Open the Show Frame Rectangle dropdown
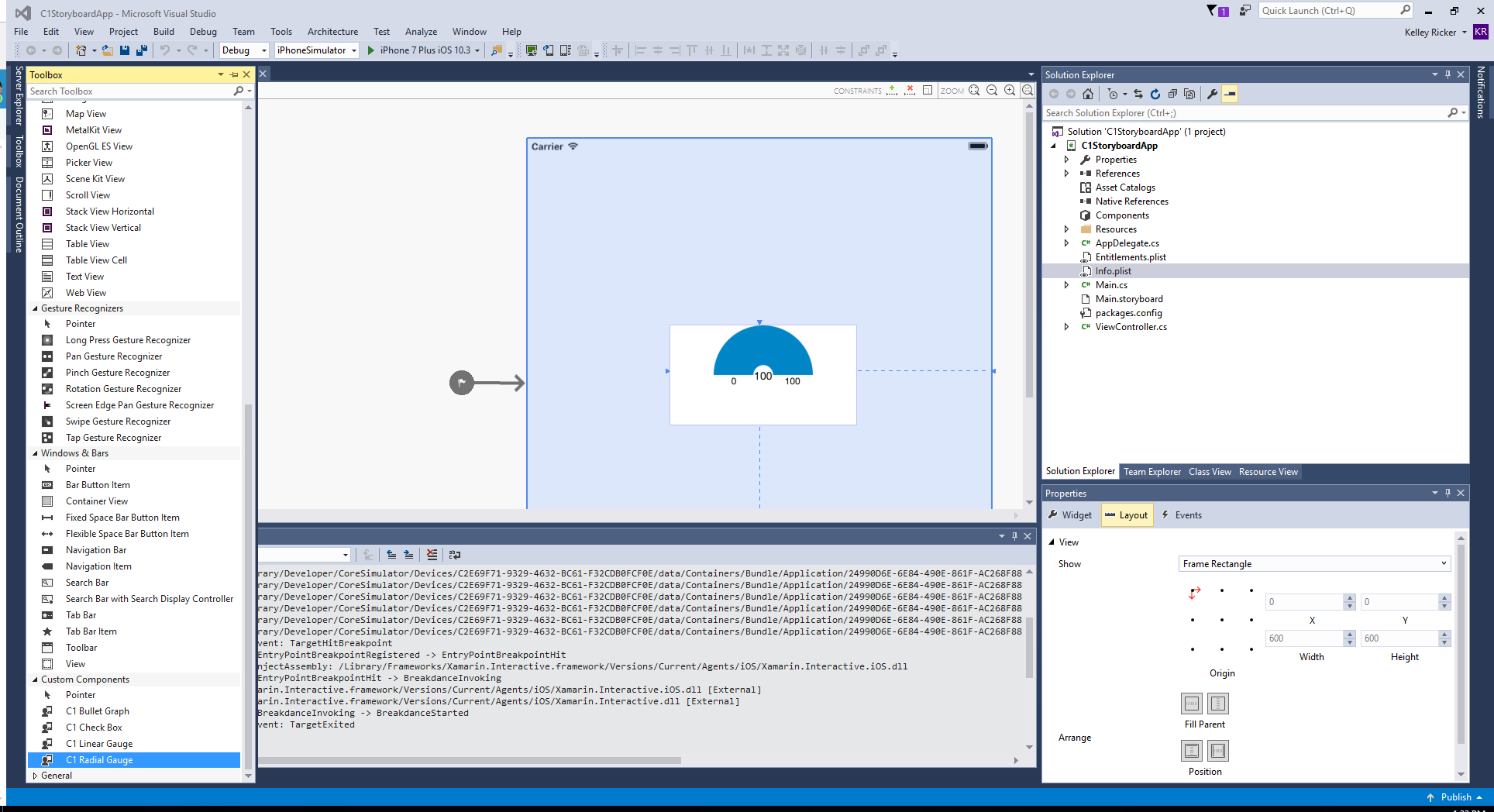Viewport: 1494px width, 812px height. [x=1314, y=564]
